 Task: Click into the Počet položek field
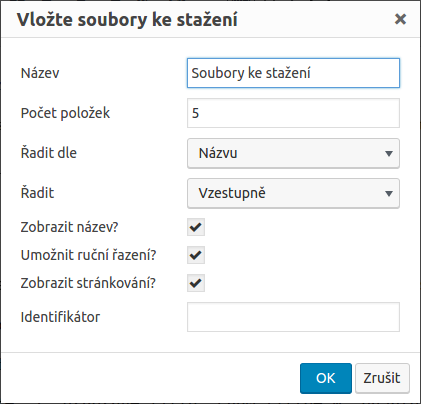(x=293, y=113)
